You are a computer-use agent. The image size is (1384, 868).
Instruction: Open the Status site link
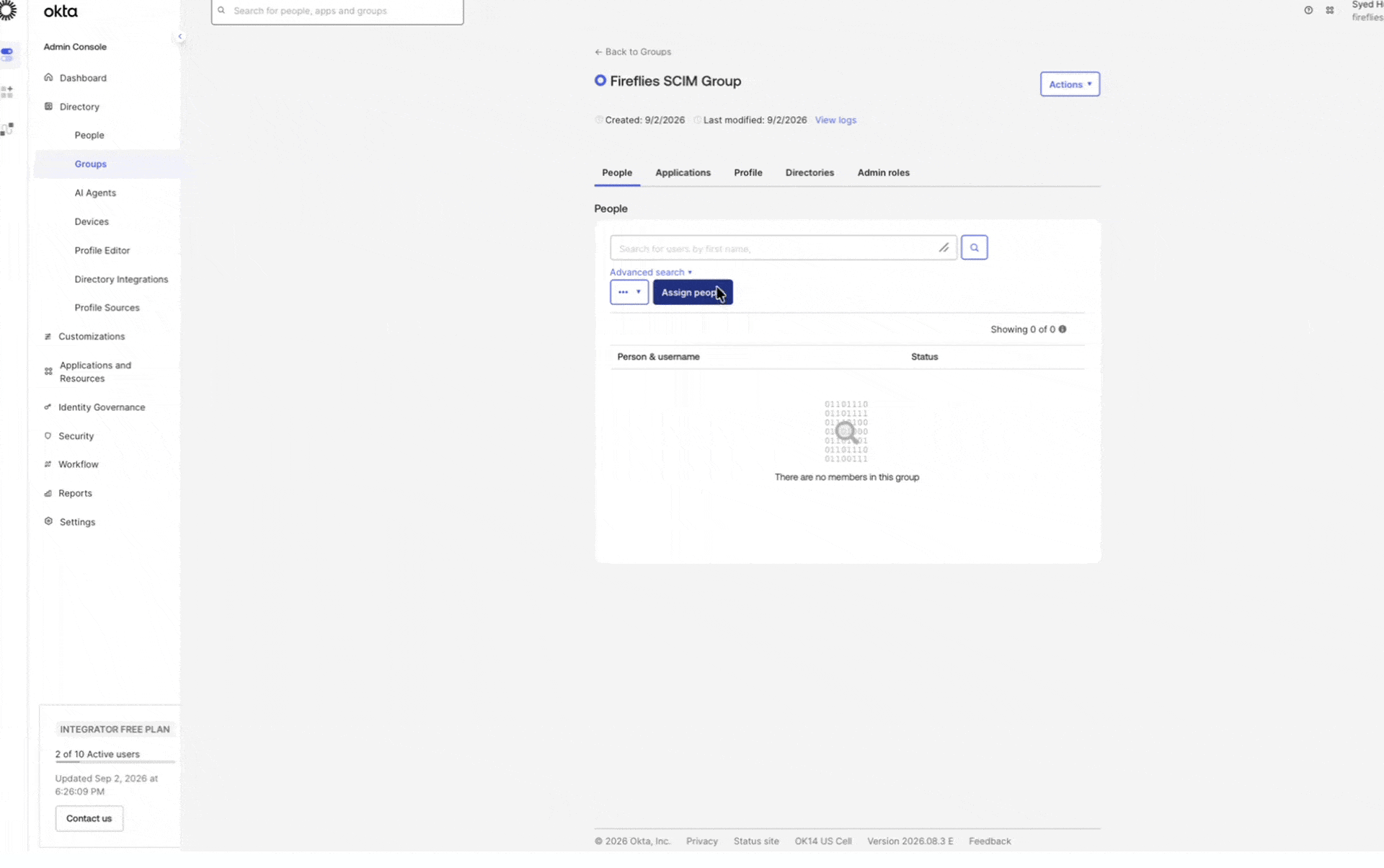[x=756, y=841]
